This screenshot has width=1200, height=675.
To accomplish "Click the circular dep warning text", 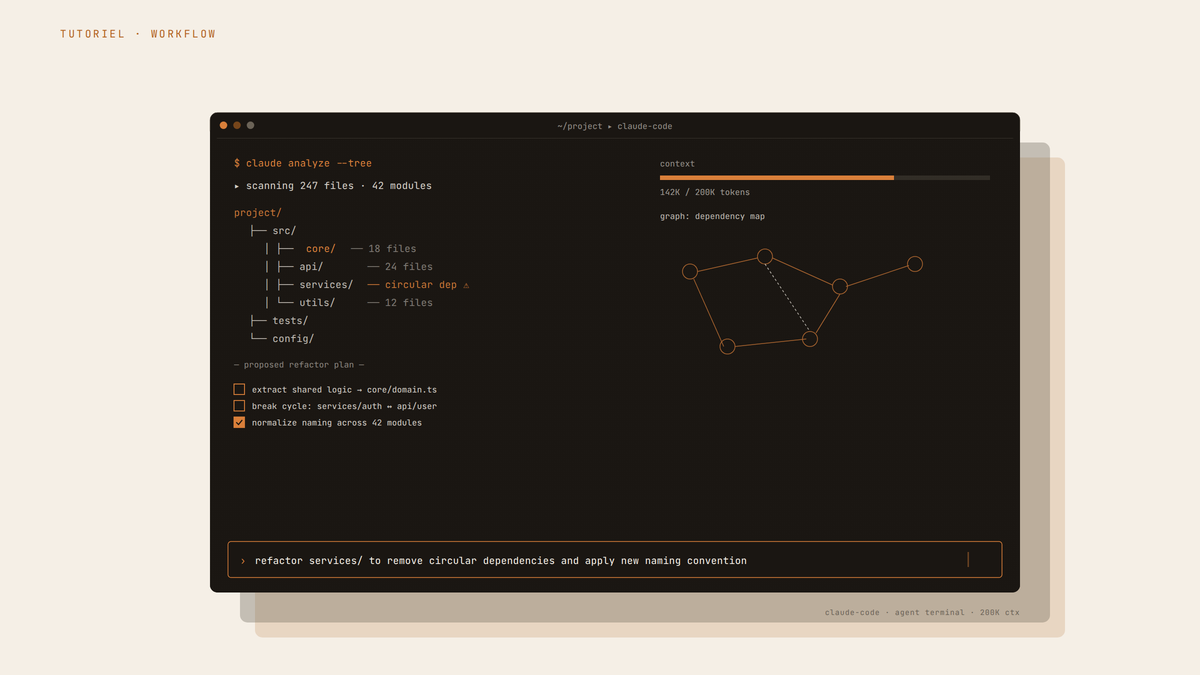I will 421,285.
